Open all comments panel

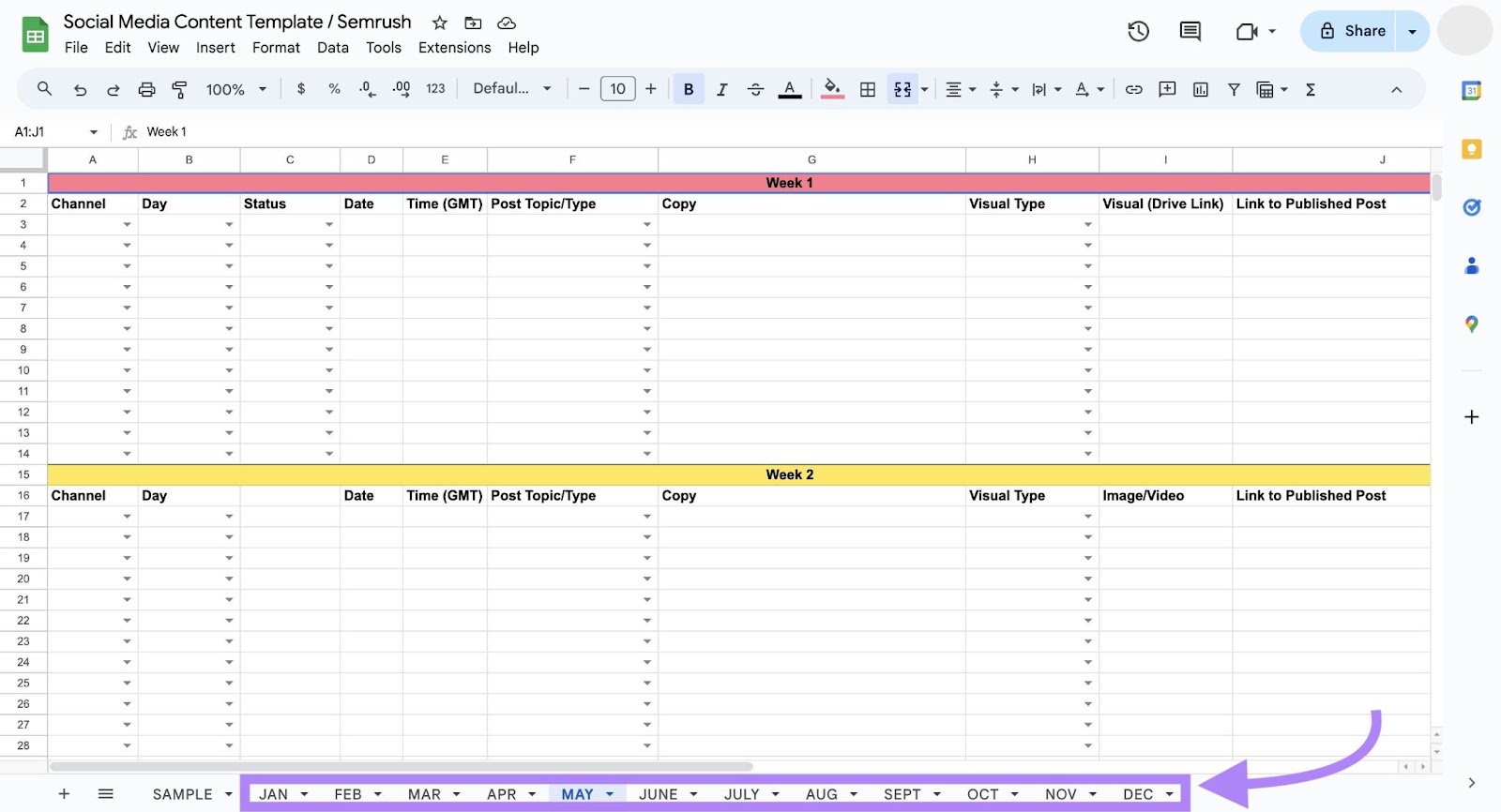click(1190, 31)
